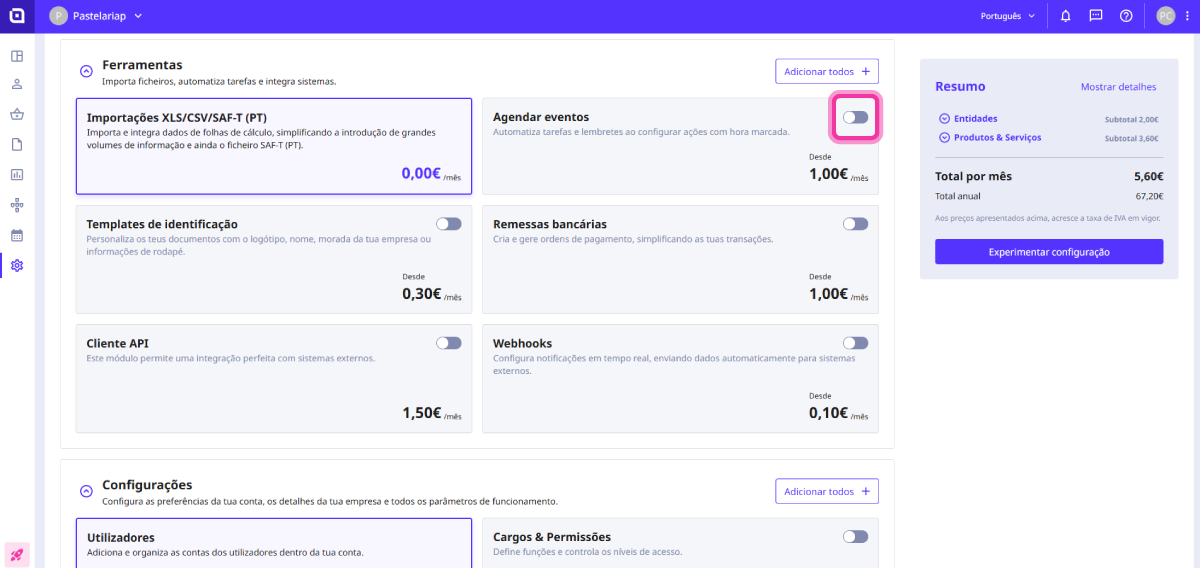Screen dimensions: 1200x568
Task: Enable the Agendar eventos toggle
Action: [855, 117]
